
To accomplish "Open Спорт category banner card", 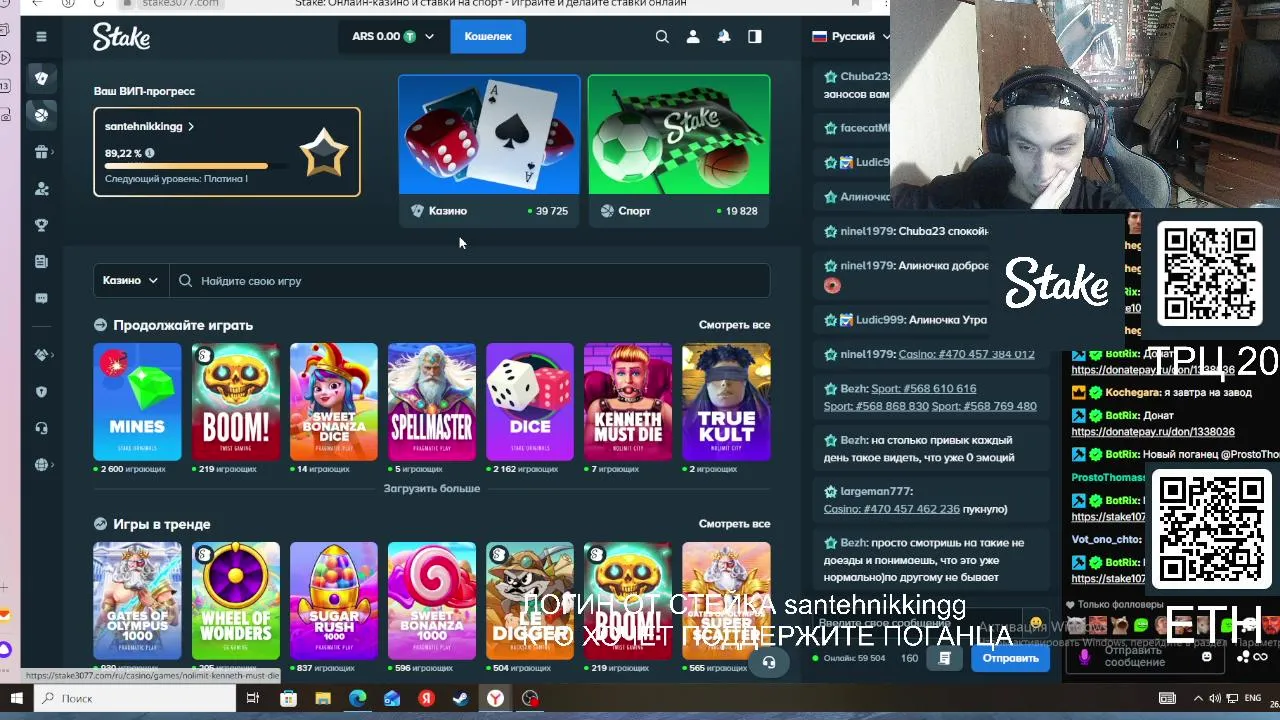I will (x=679, y=151).
